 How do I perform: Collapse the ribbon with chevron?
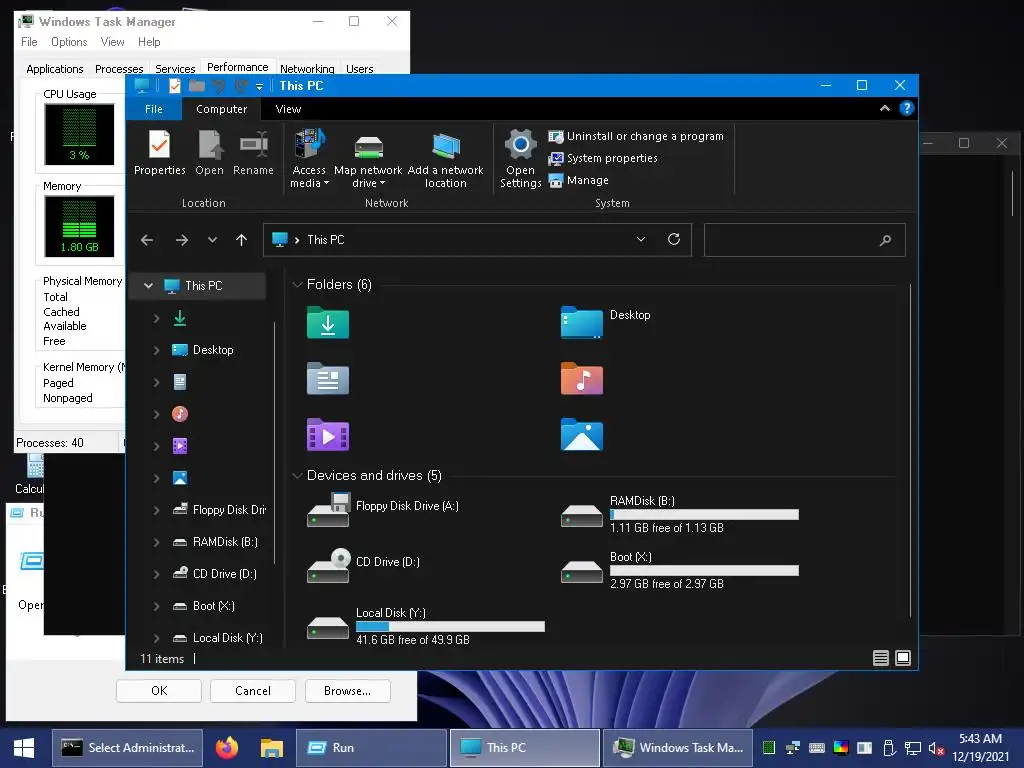(885, 108)
